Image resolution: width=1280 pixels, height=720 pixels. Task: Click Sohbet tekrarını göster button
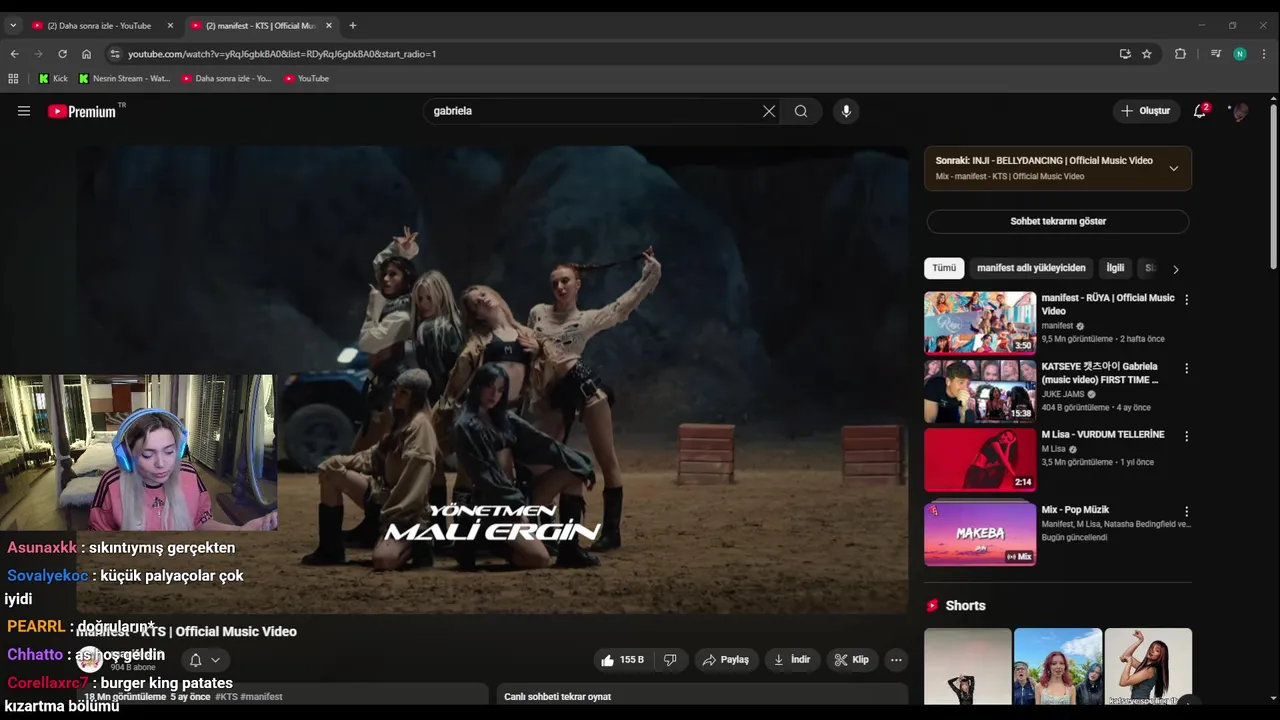click(1058, 221)
